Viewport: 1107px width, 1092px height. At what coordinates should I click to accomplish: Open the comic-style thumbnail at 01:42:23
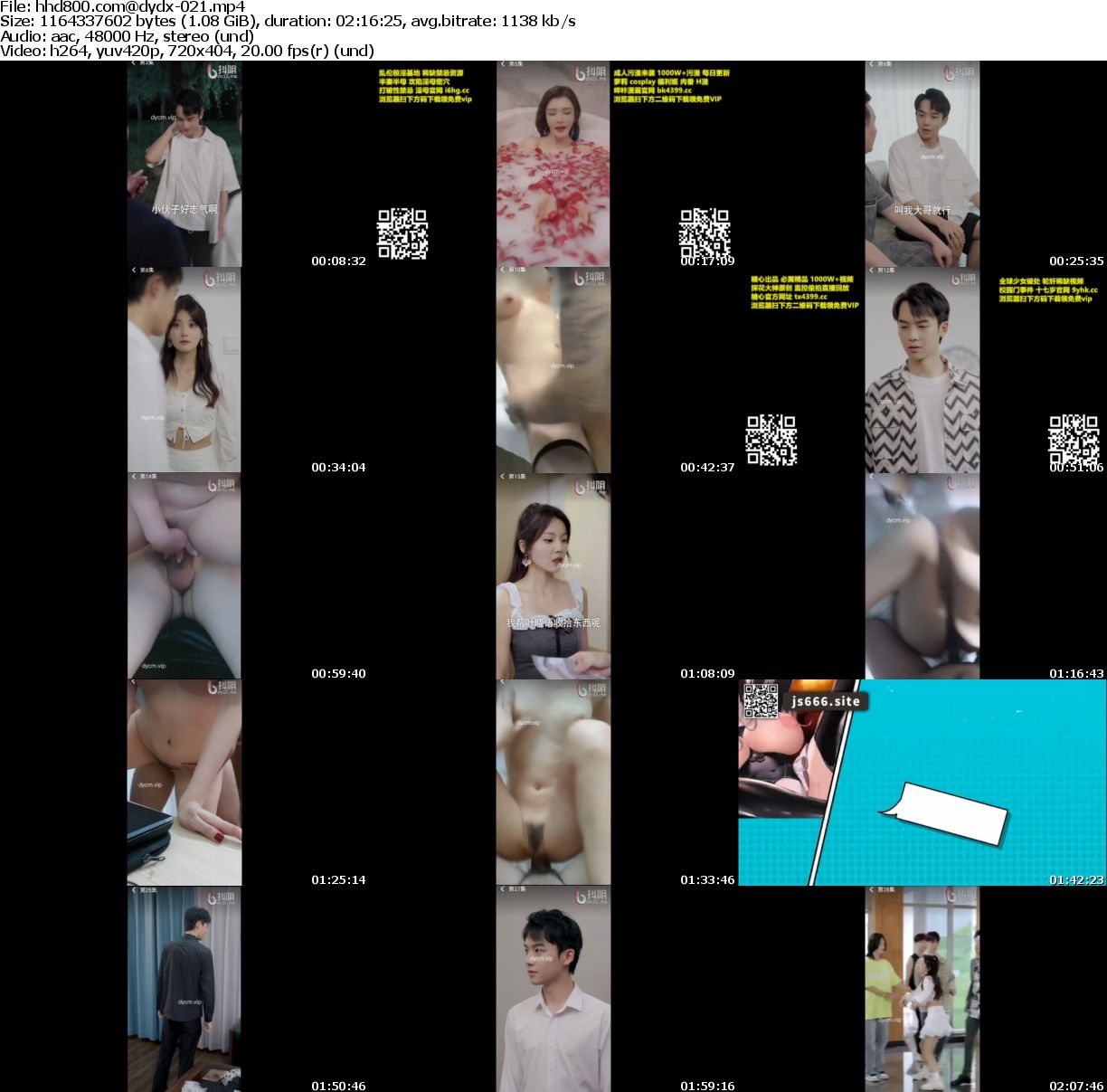coord(922,783)
